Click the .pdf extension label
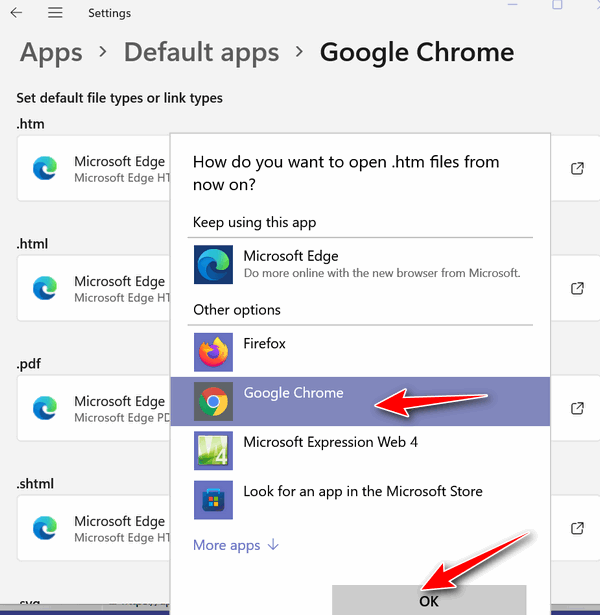Screen dimensions: 600x615 (28, 364)
